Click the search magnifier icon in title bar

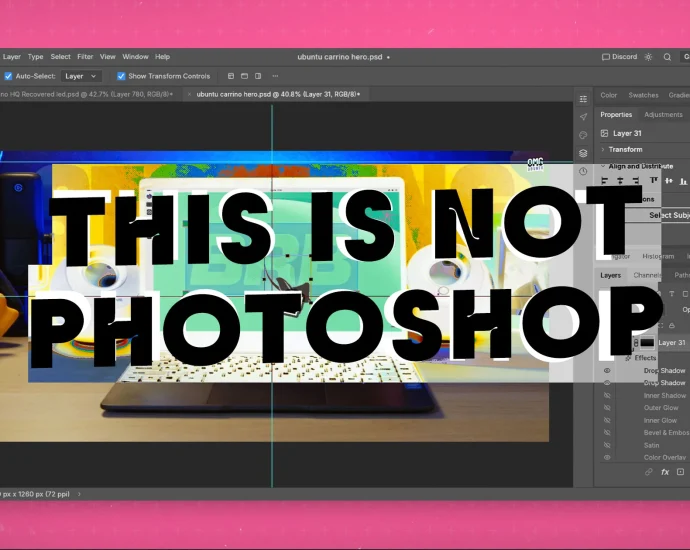pyautogui.click(x=667, y=57)
